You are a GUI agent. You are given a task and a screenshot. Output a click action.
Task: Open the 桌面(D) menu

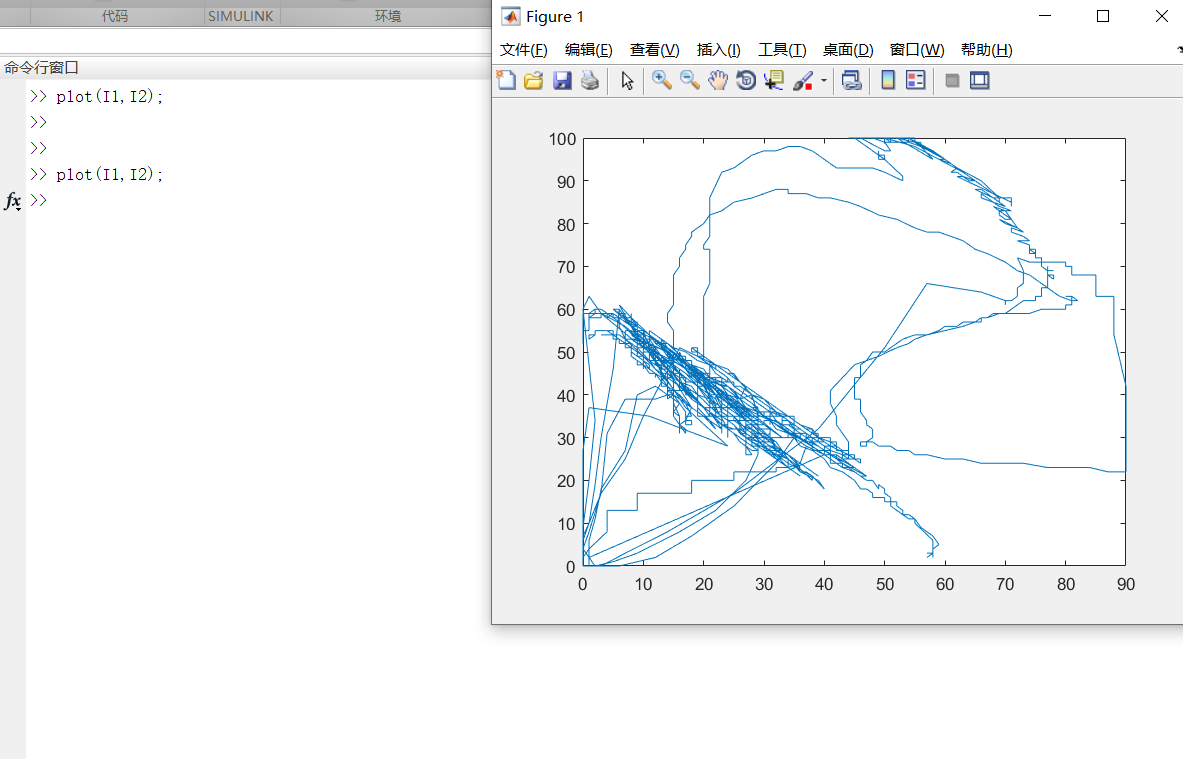[848, 50]
